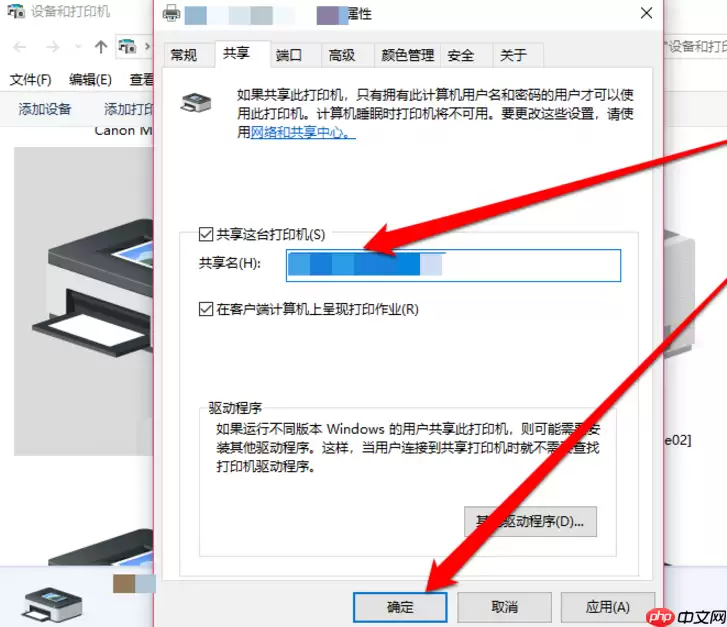Click printer icon in dialog title bar
This screenshot has width=727, height=627.
(171, 13)
